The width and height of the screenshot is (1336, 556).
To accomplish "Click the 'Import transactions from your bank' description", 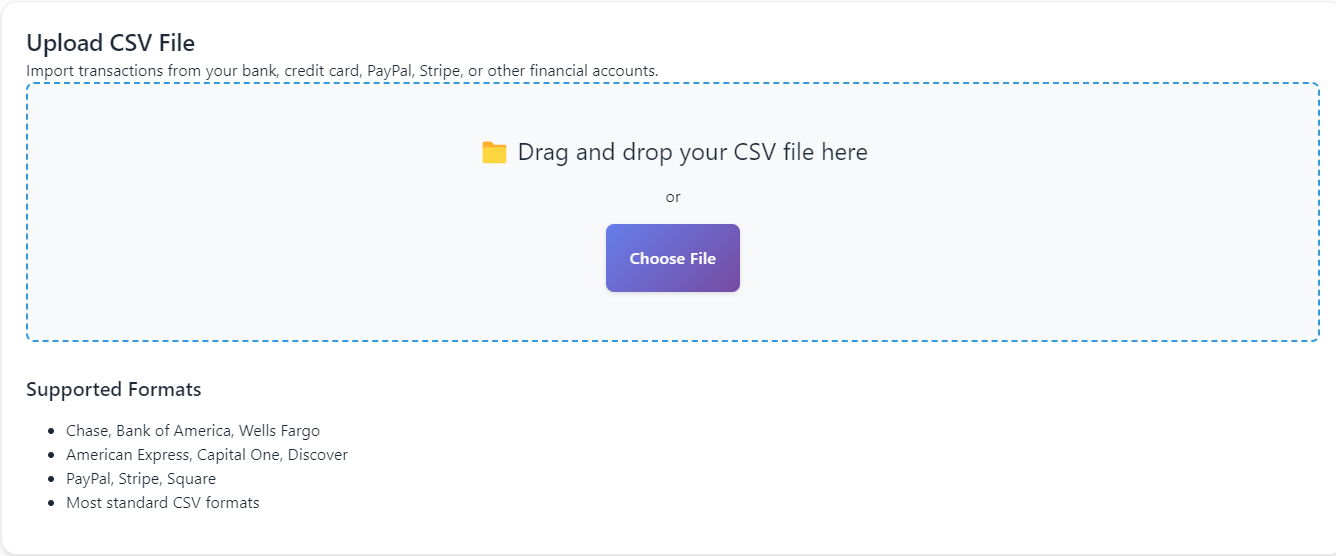I will tap(342, 71).
